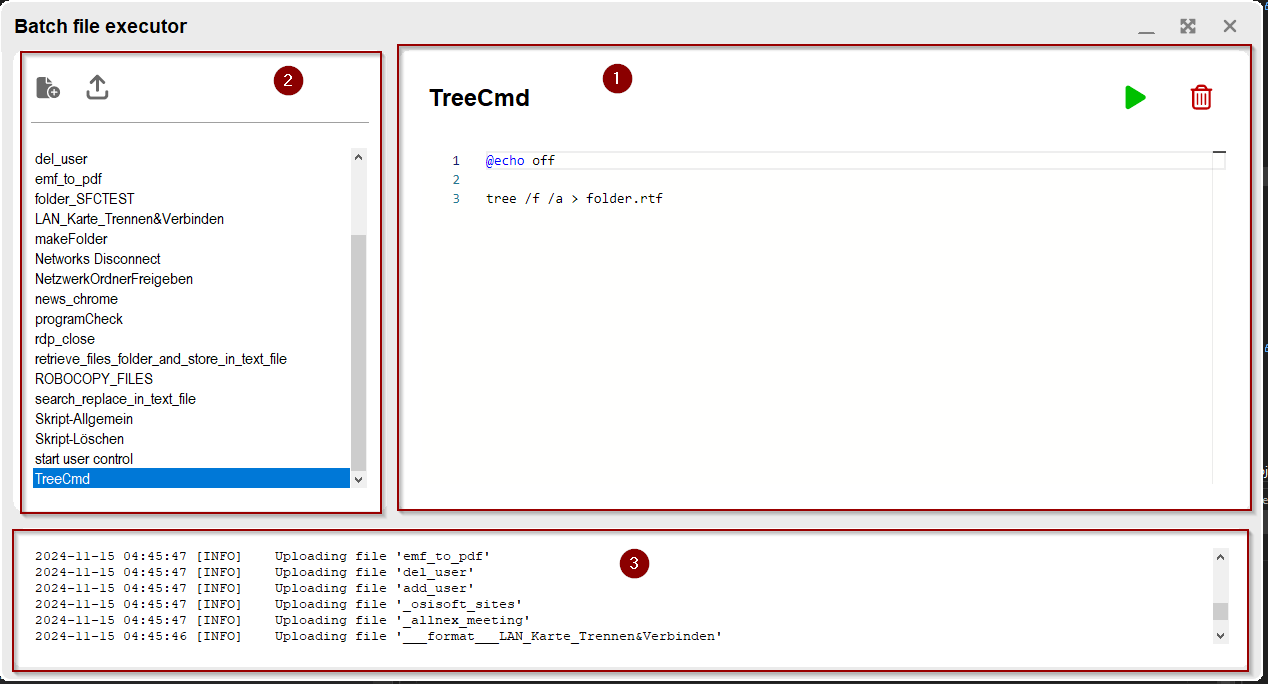Select the Skript-Löschen entry
The height and width of the screenshot is (684, 1268).
click(79, 439)
